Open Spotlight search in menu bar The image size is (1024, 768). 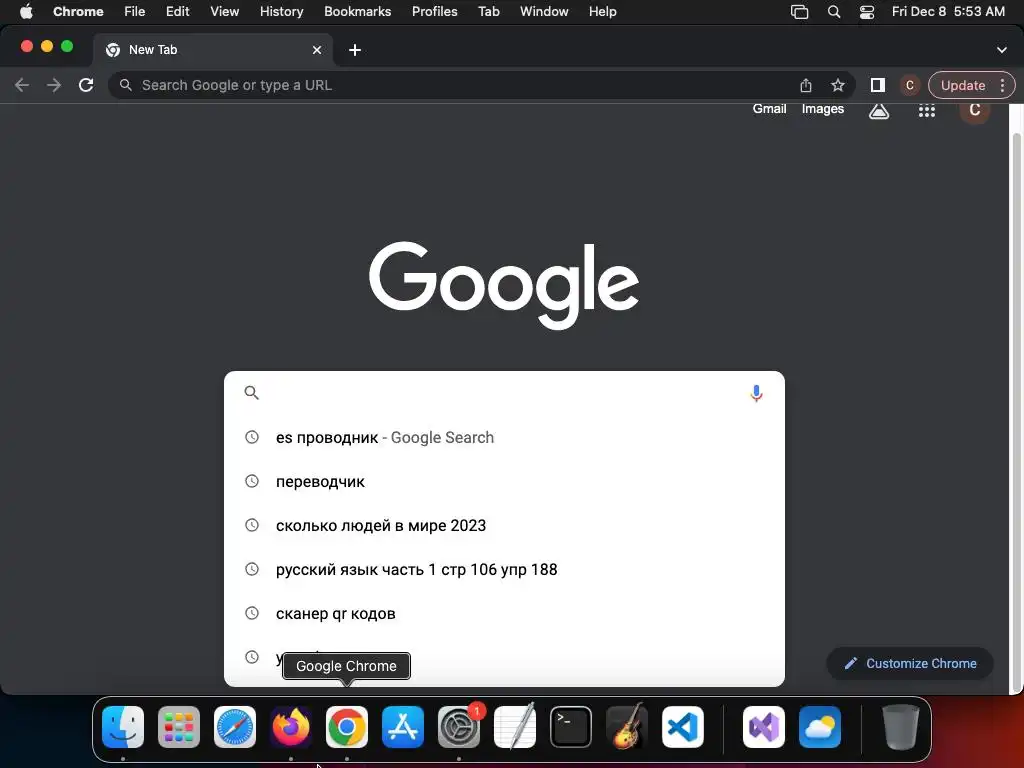[x=834, y=12]
